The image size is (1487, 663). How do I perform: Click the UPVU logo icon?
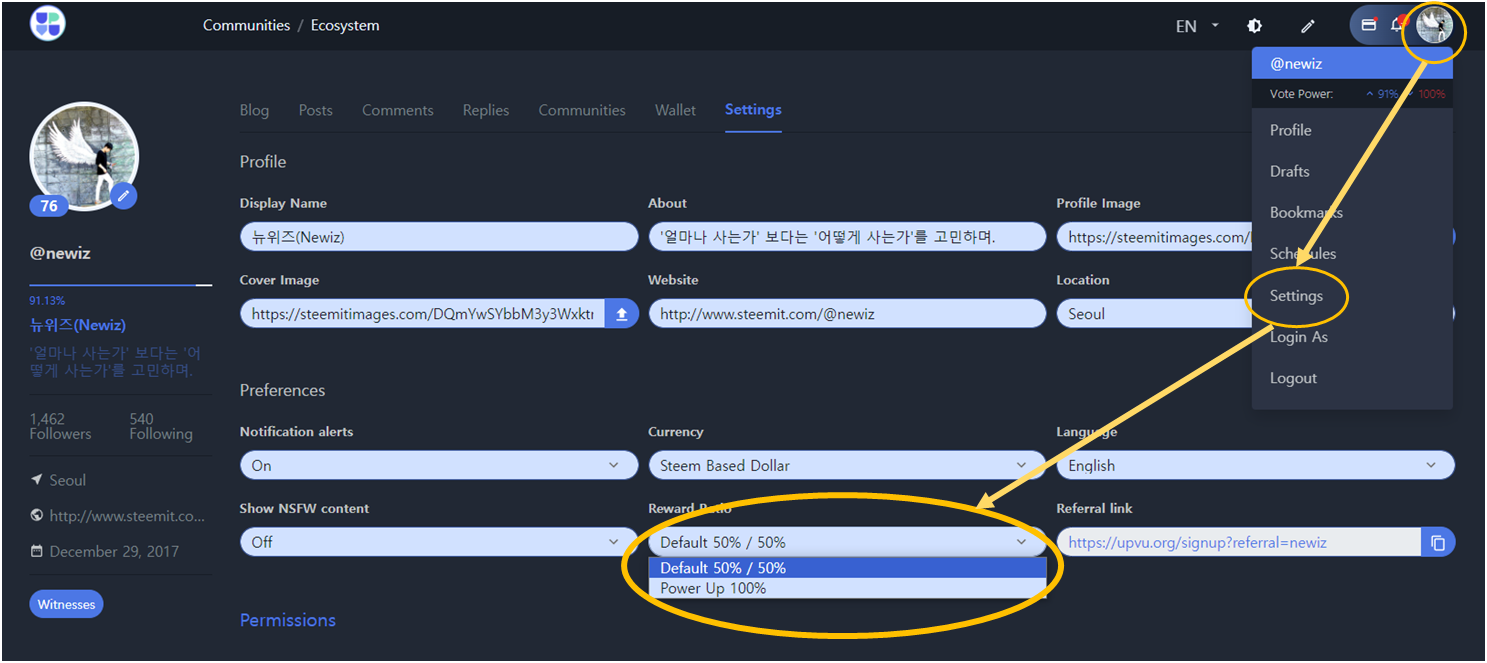pos(48,22)
